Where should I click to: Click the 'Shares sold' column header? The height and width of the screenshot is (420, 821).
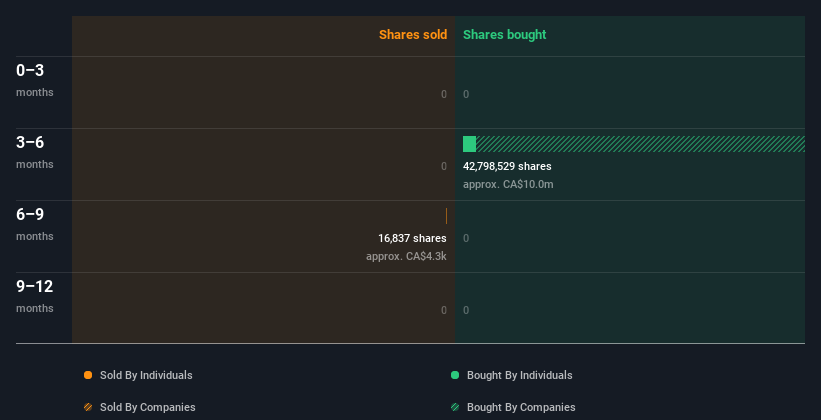pos(413,35)
